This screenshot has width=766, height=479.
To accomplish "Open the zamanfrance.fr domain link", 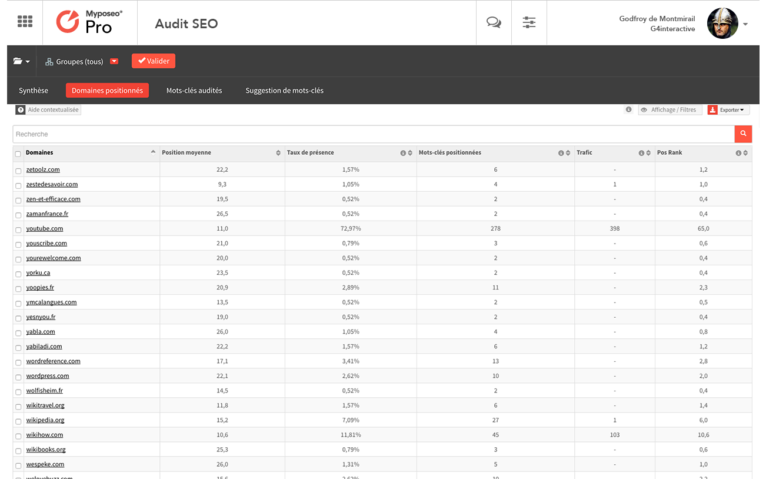I will click(x=47, y=213).
